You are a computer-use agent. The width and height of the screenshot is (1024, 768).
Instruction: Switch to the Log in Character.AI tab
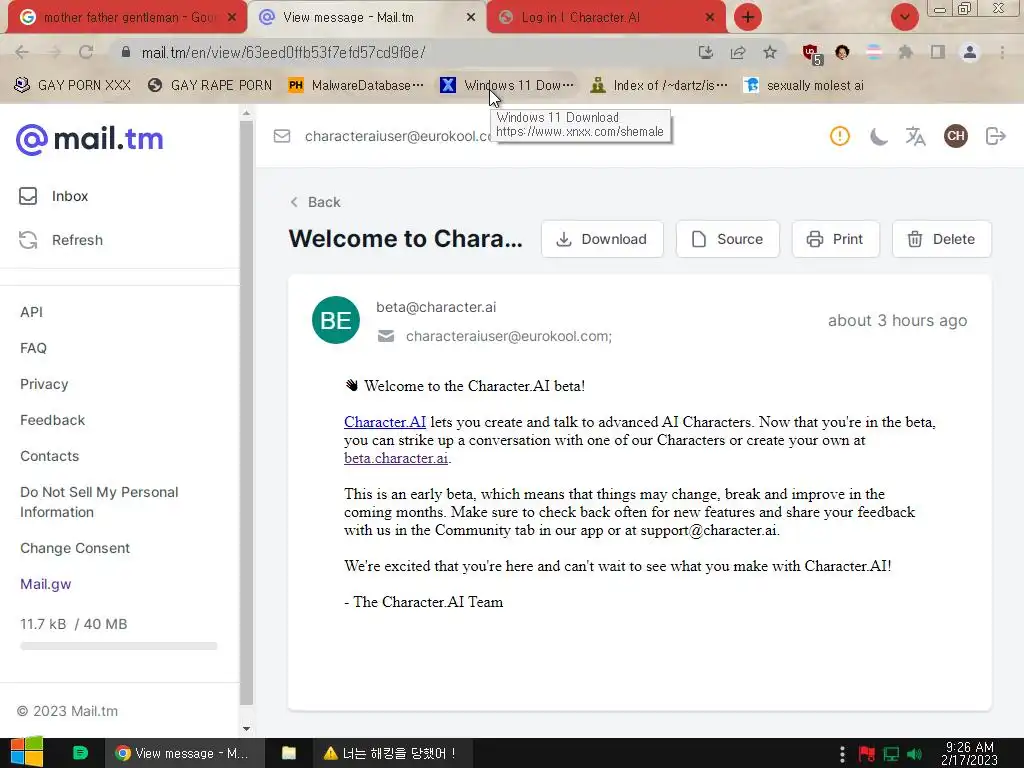(x=606, y=17)
